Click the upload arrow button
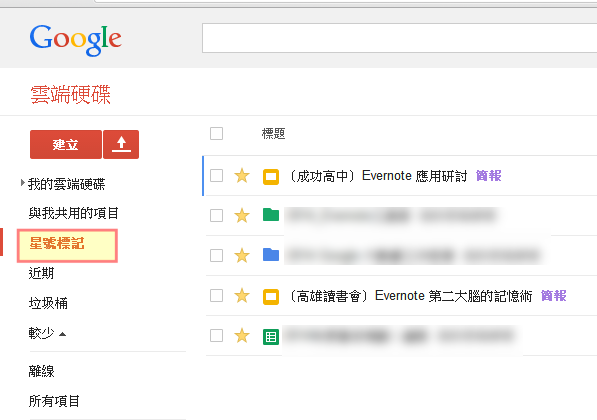Viewport: 597px width, 420px height. [121, 144]
